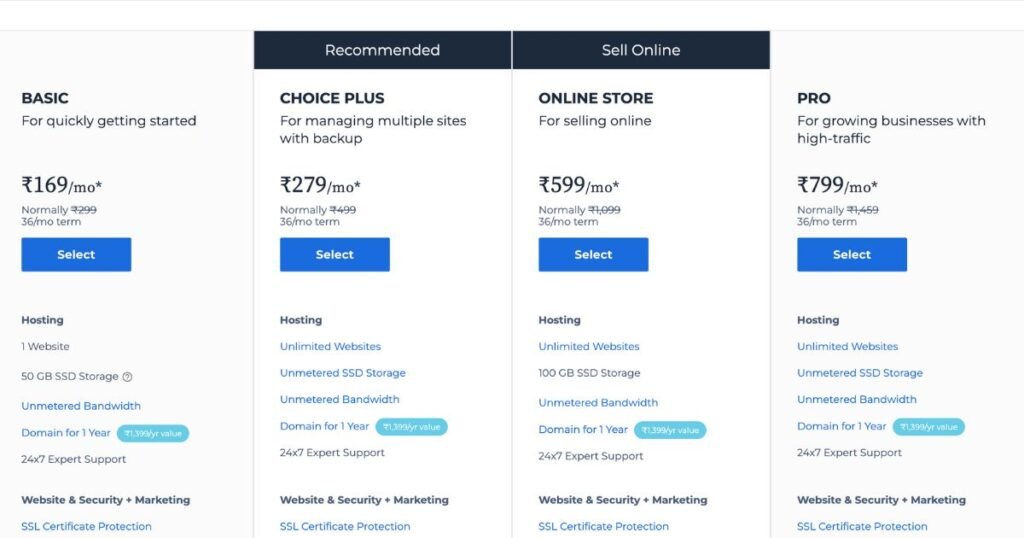Click the ₹1,399/yr value badge under Basic
This screenshot has width=1024, height=538.
153,434
